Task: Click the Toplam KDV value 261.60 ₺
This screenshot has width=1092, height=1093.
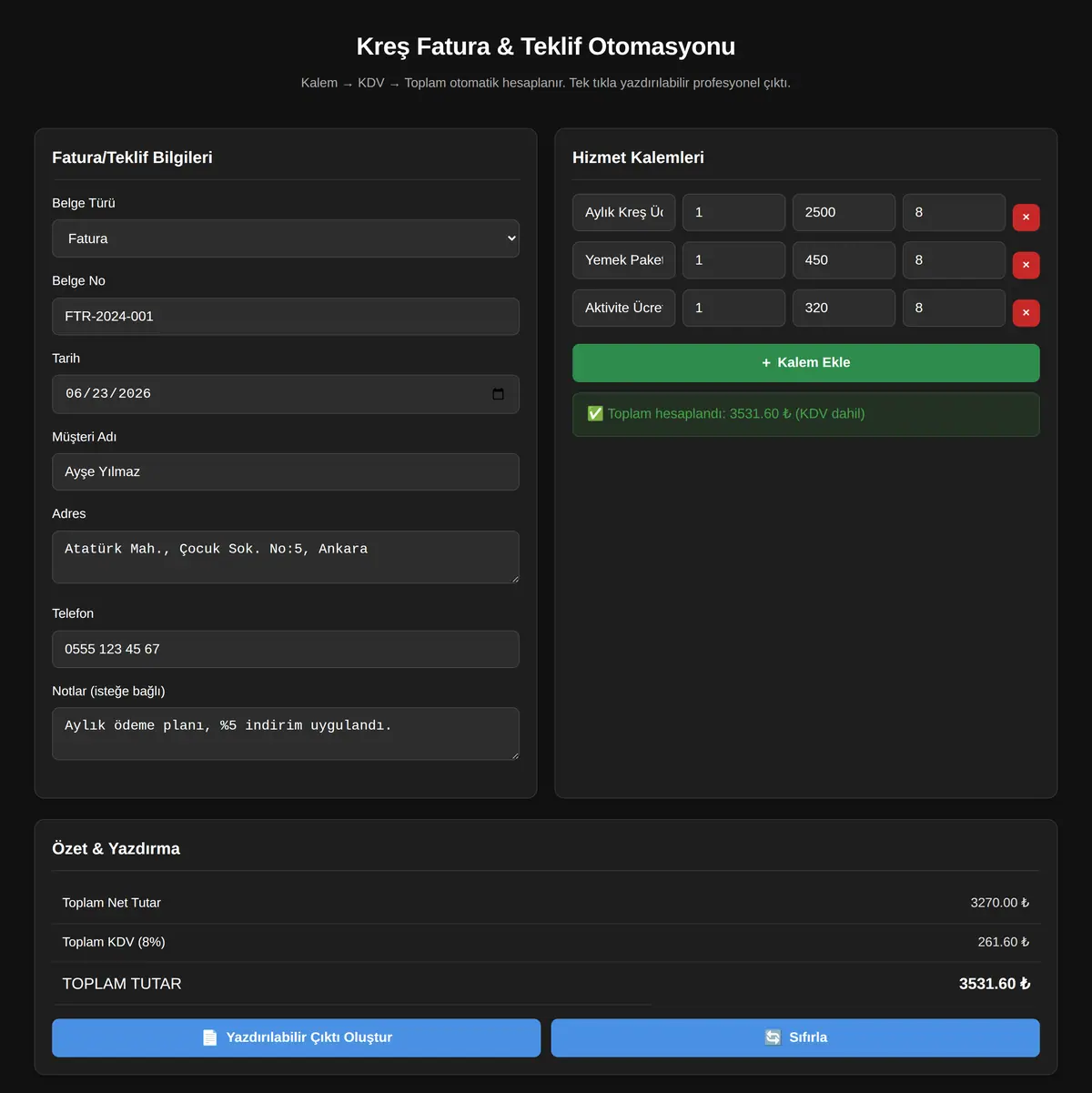Action: tap(1004, 942)
